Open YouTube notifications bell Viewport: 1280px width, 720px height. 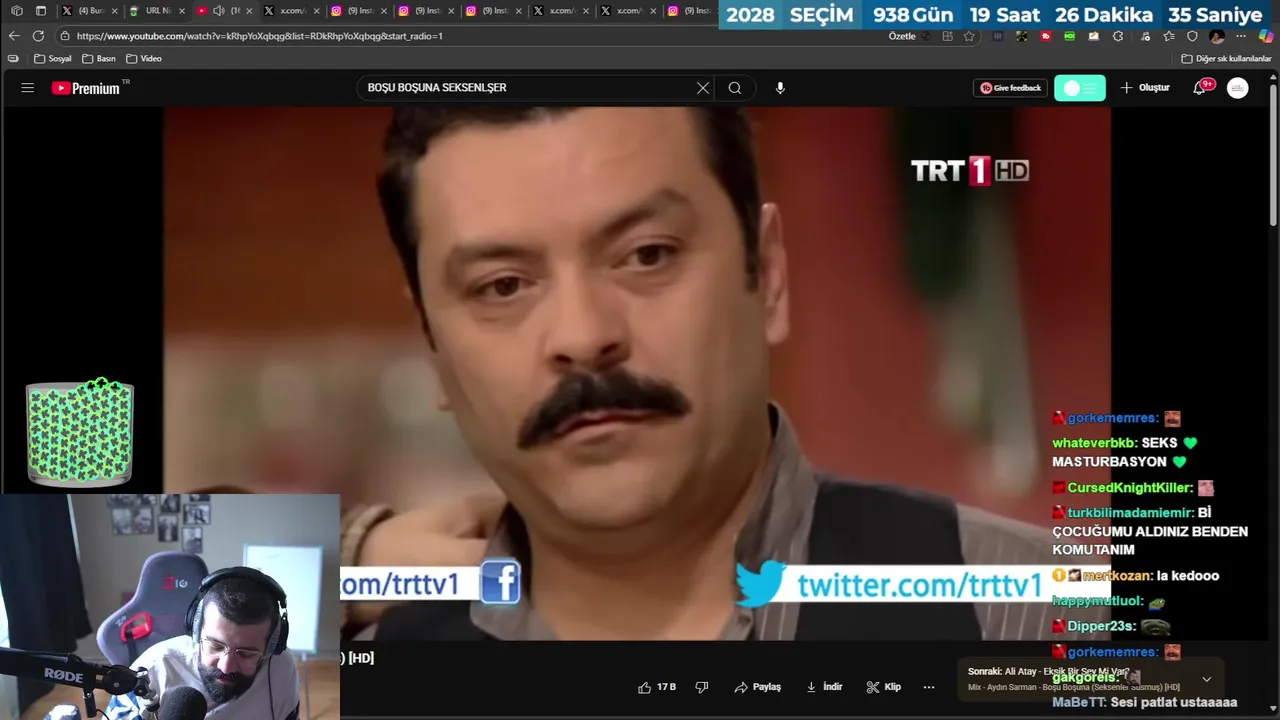1200,88
